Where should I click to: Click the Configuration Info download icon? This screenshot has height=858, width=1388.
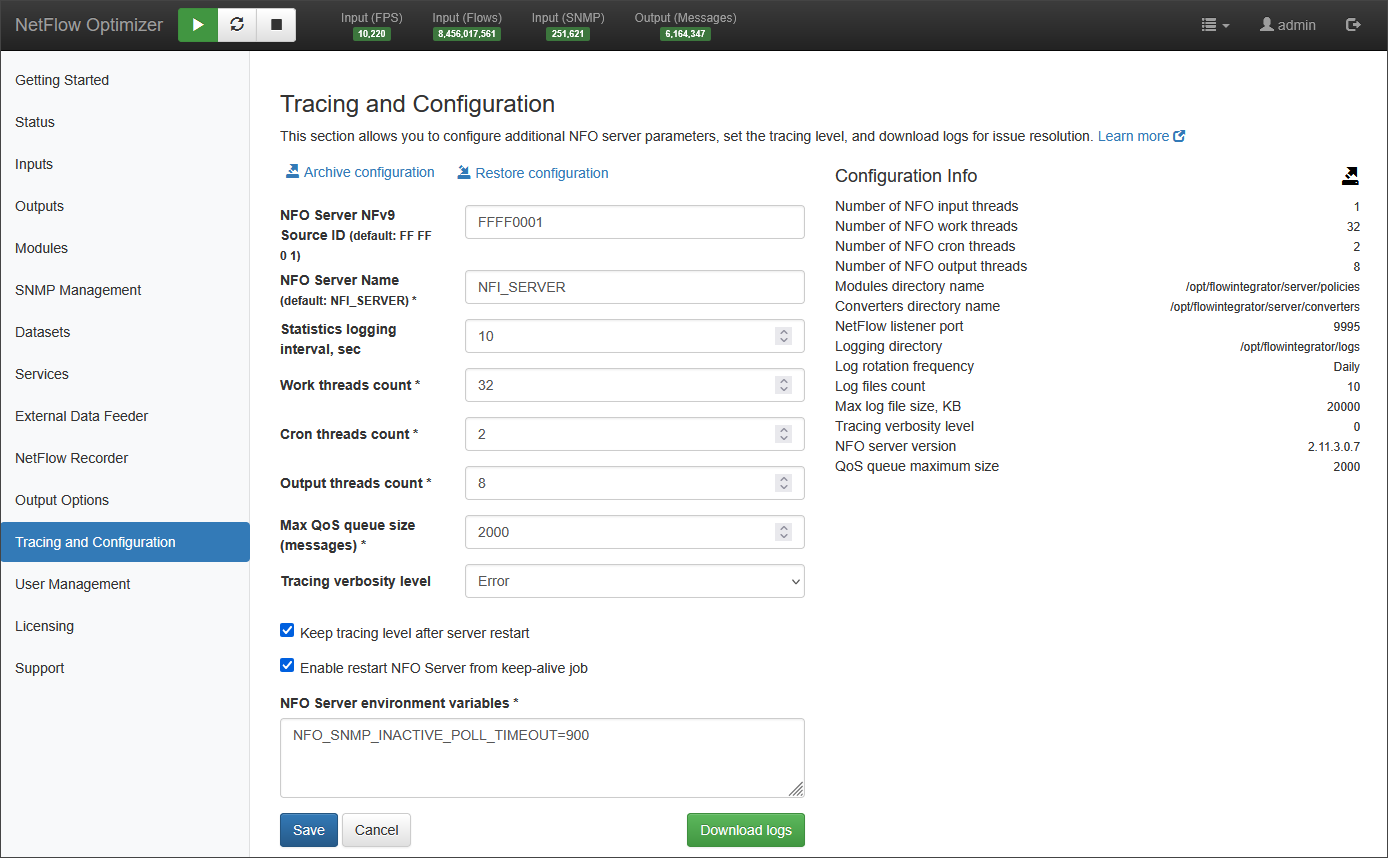click(1350, 176)
